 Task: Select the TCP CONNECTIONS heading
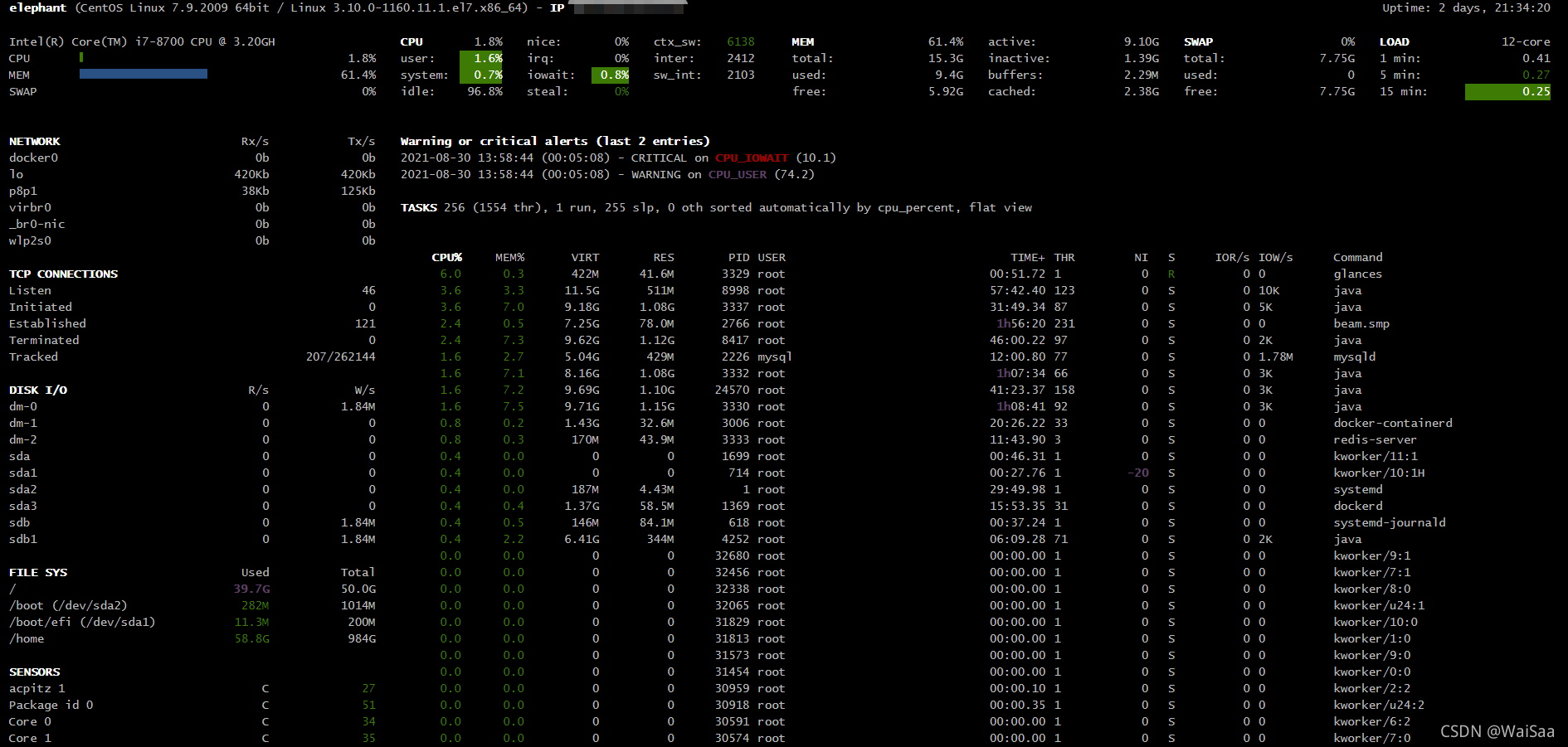pos(63,274)
